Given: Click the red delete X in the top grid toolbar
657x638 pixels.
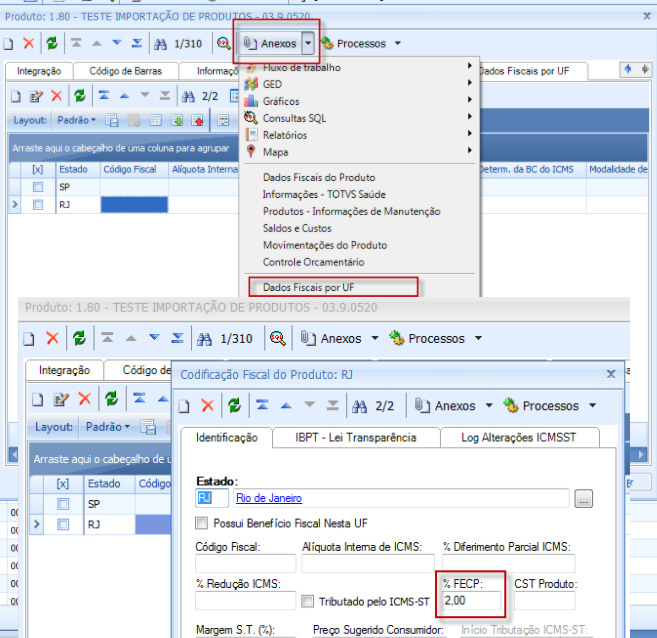Looking at the screenshot, I should click(57, 96).
